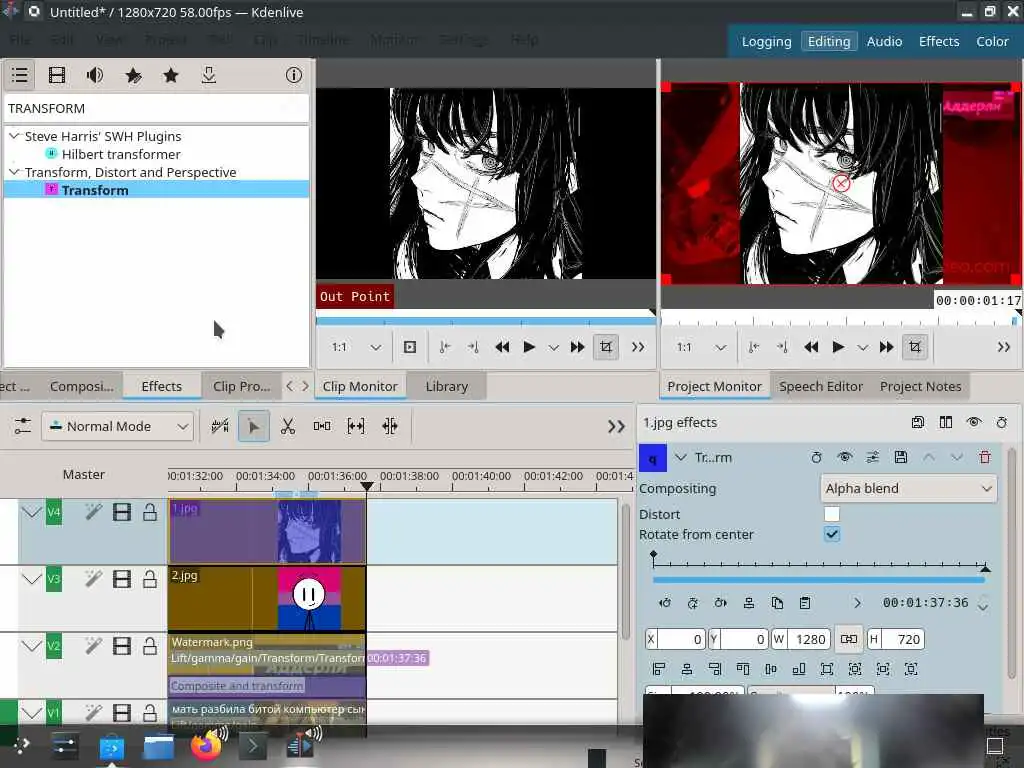Fast forward in the project monitor
Image resolution: width=1024 pixels, height=768 pixels.
tap(886, 347)
